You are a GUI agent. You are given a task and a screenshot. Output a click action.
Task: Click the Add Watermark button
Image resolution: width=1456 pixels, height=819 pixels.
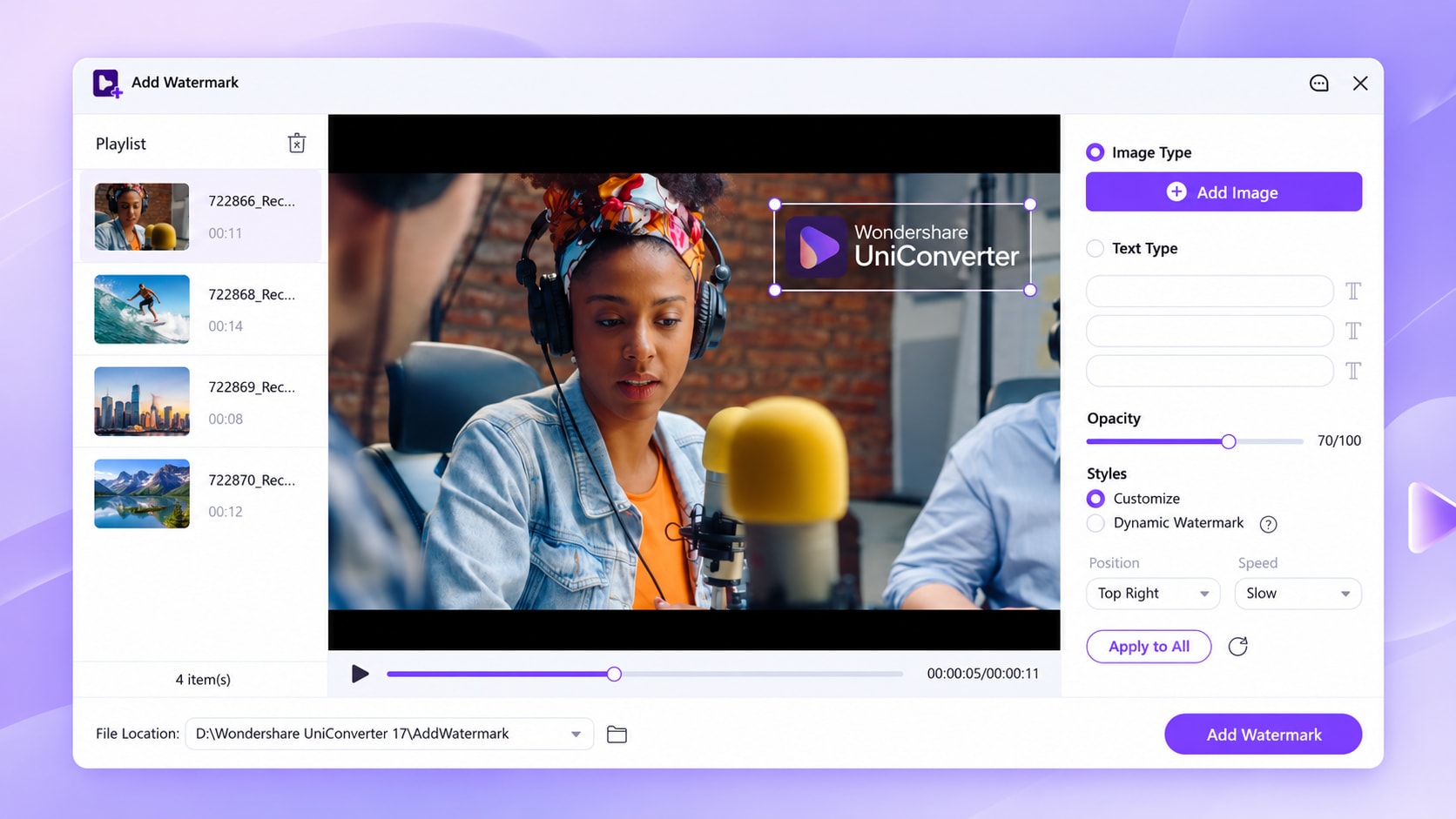click(x=1263, y=735)
